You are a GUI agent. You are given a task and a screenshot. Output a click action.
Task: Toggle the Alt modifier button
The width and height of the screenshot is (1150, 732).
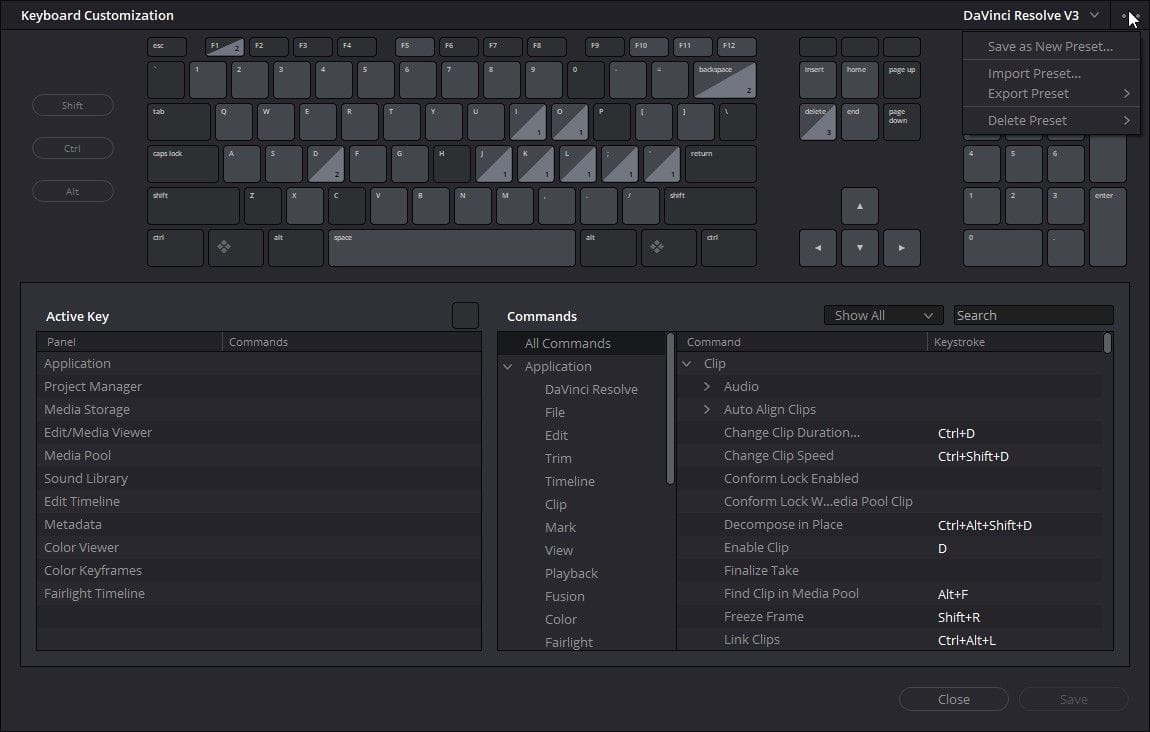73,191
